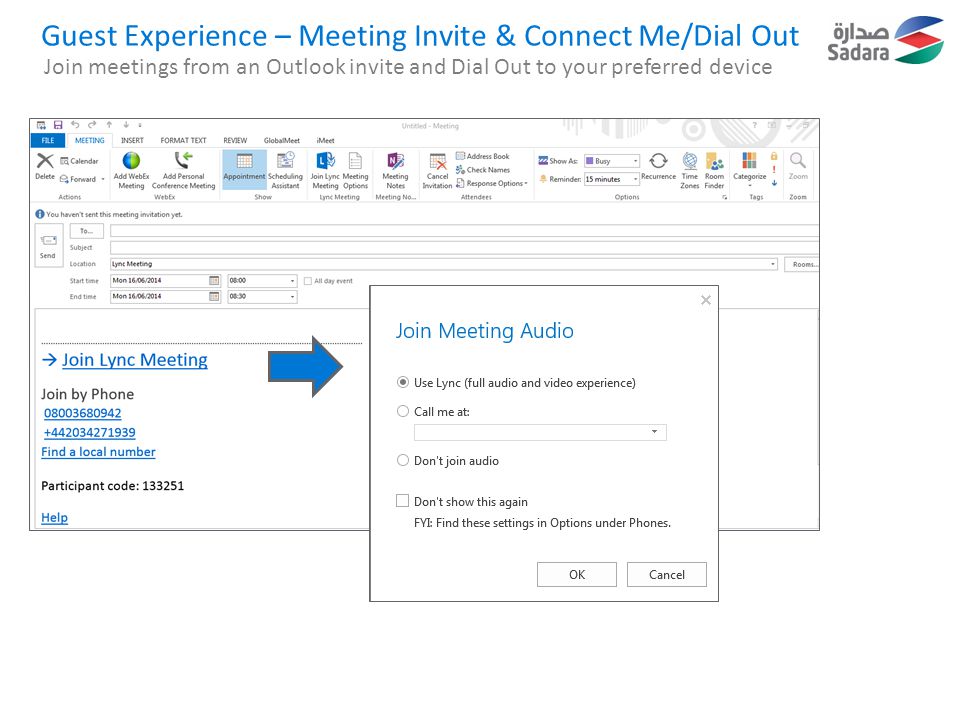Click into the Subject field

[x=464, y=247]
